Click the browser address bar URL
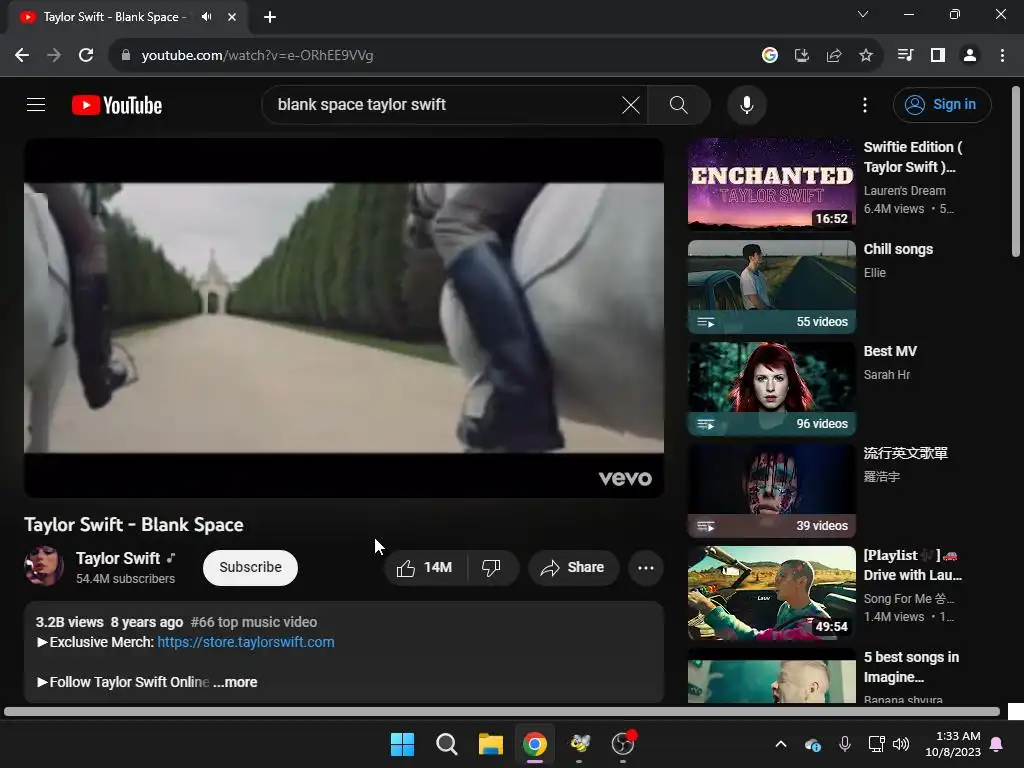 coord(257,56)
